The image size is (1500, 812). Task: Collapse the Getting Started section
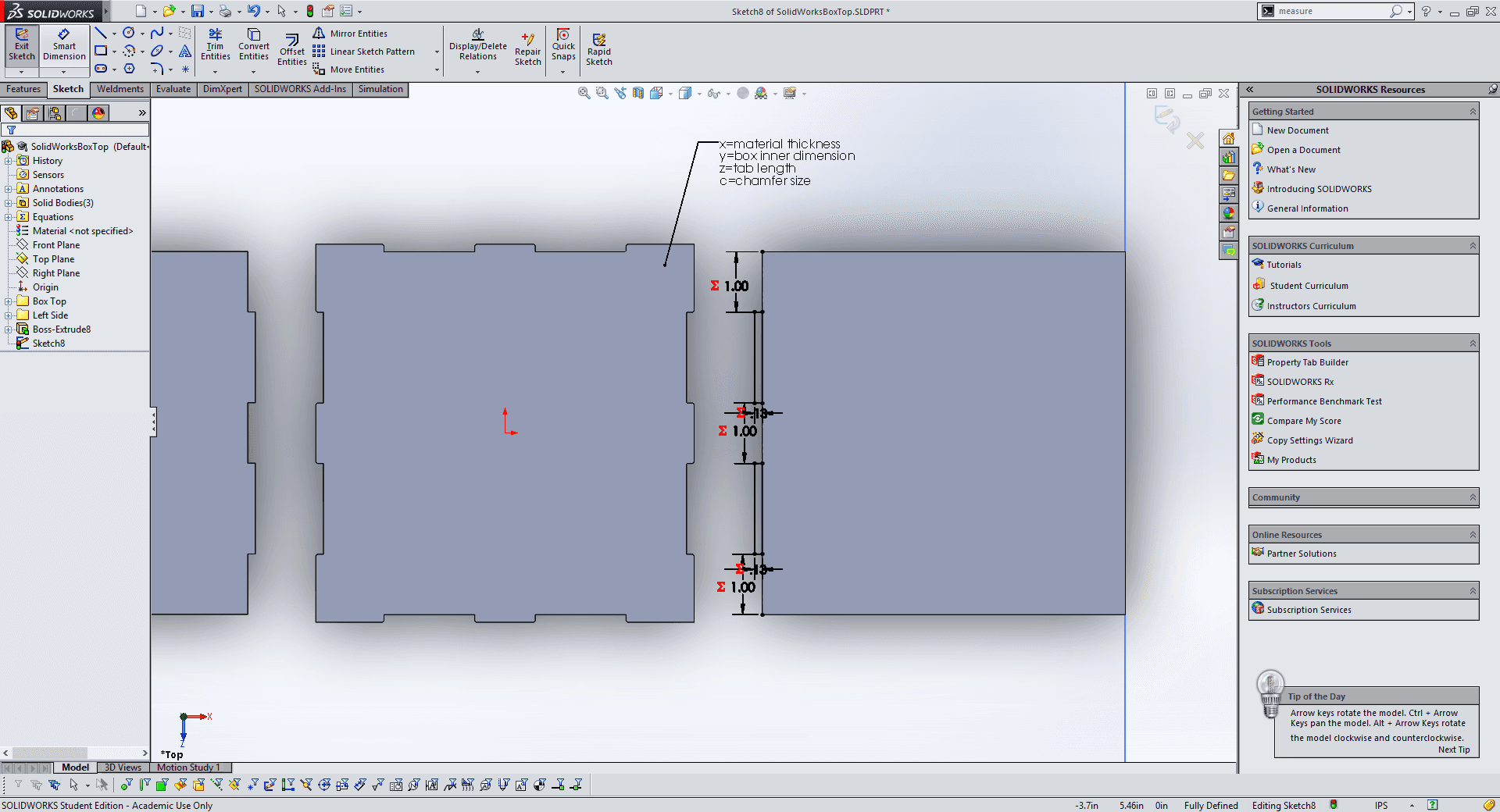(1473, 112)
